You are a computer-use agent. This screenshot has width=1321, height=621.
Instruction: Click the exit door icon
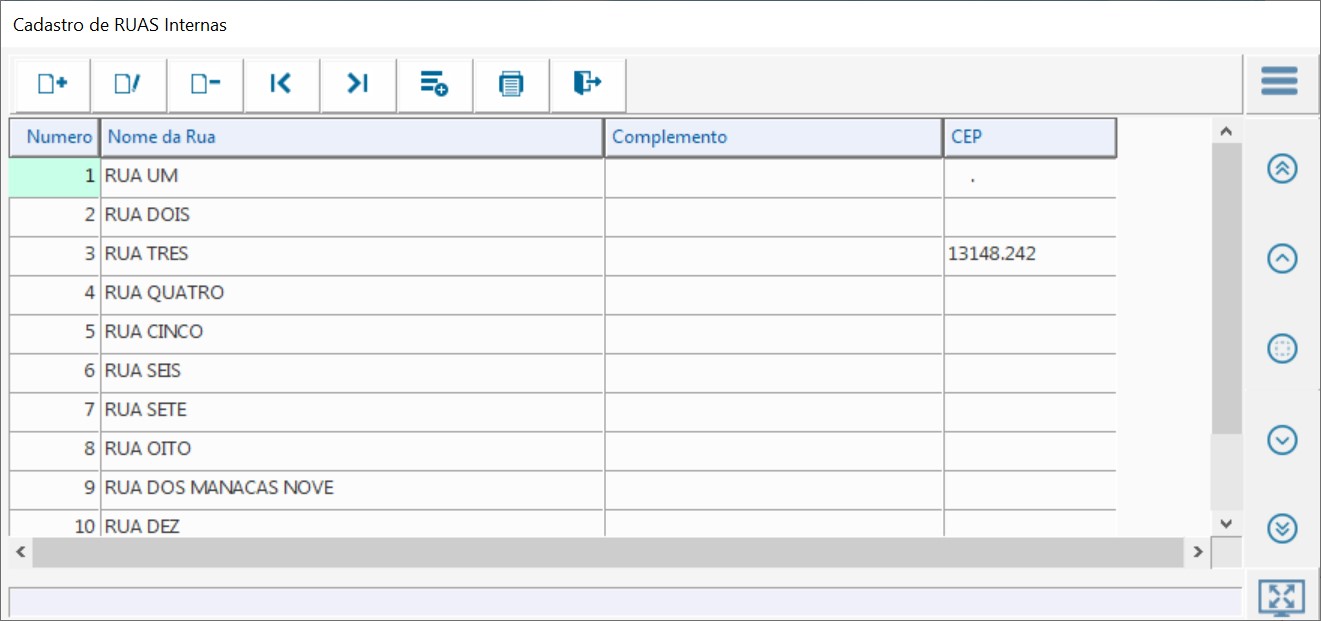coord(588,84)
